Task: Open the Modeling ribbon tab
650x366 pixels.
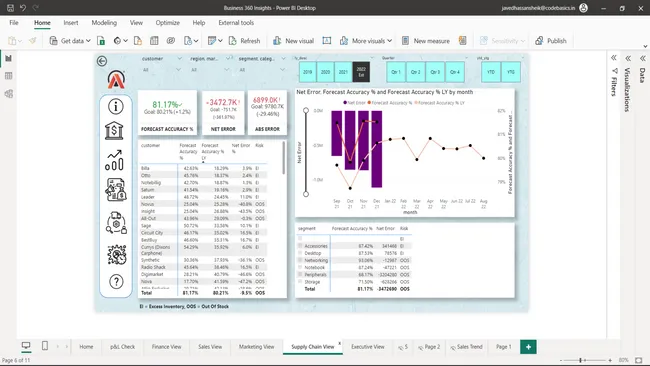Action: tap(104, 23)
